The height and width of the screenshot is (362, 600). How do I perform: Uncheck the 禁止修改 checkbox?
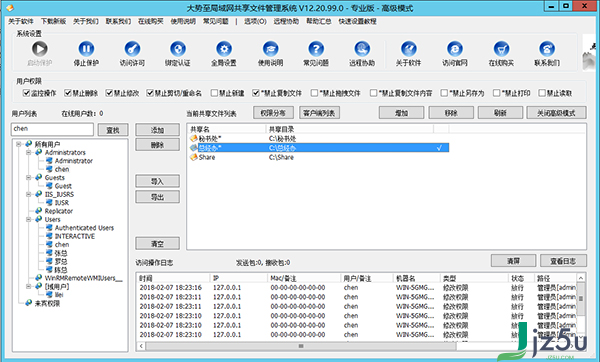tap(109, 93)
